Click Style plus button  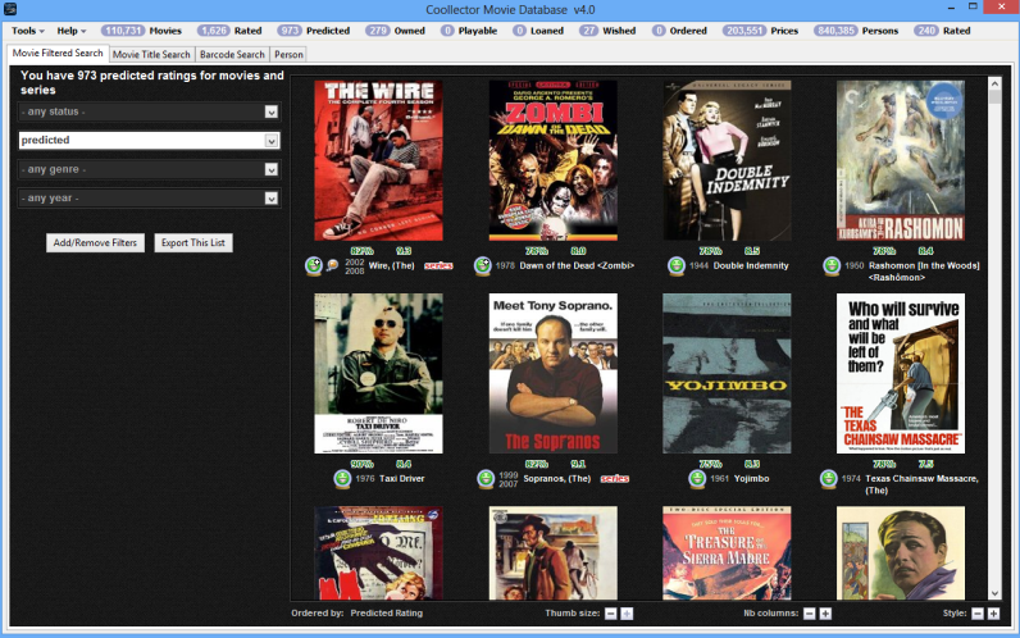[993, 613]
